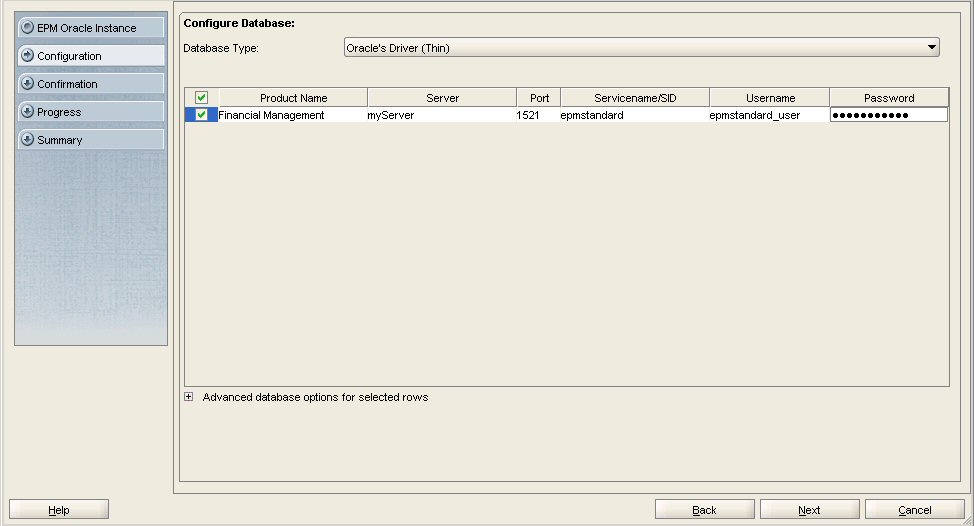Select the Confirmation step label
Viewport: 974px width, 526px height.
[x=67, y=84]
